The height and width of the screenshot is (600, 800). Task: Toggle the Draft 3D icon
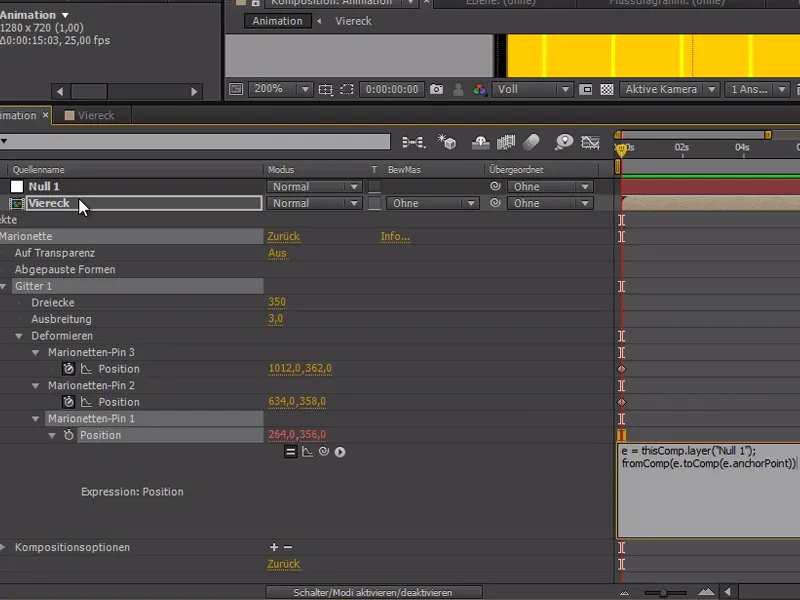[446, 142]
